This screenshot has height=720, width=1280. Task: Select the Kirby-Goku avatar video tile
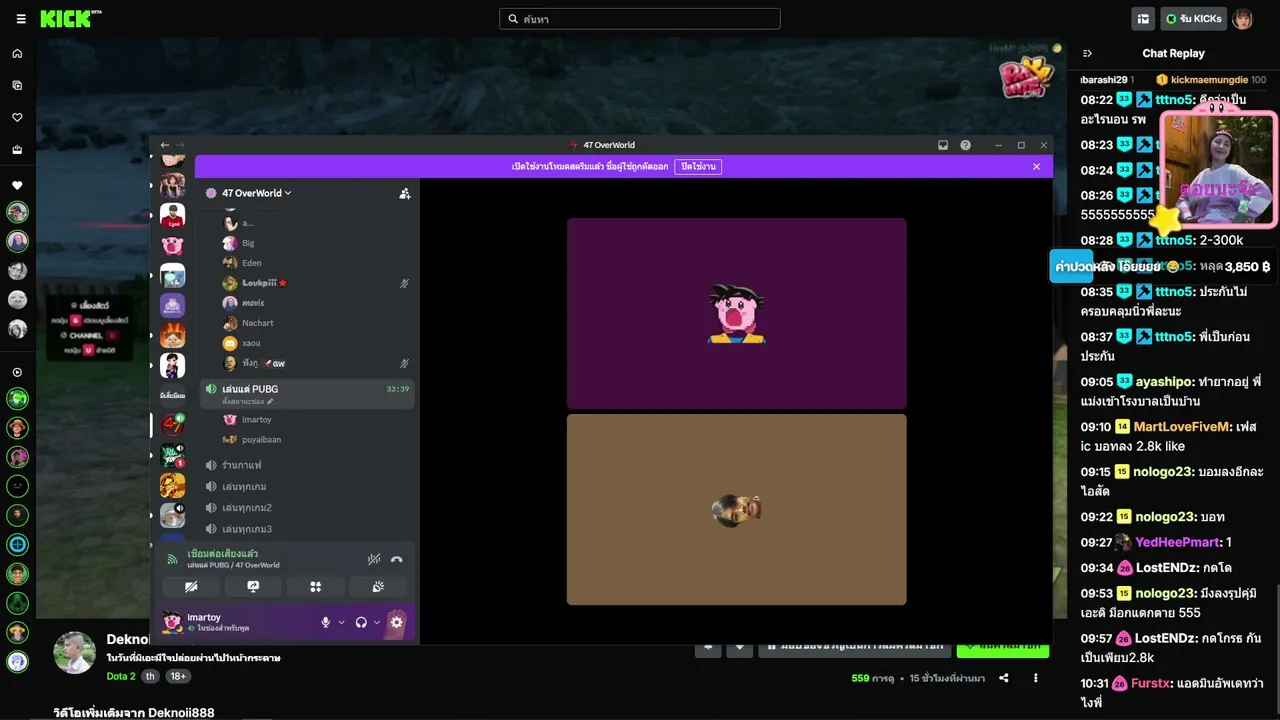[737, 313]
